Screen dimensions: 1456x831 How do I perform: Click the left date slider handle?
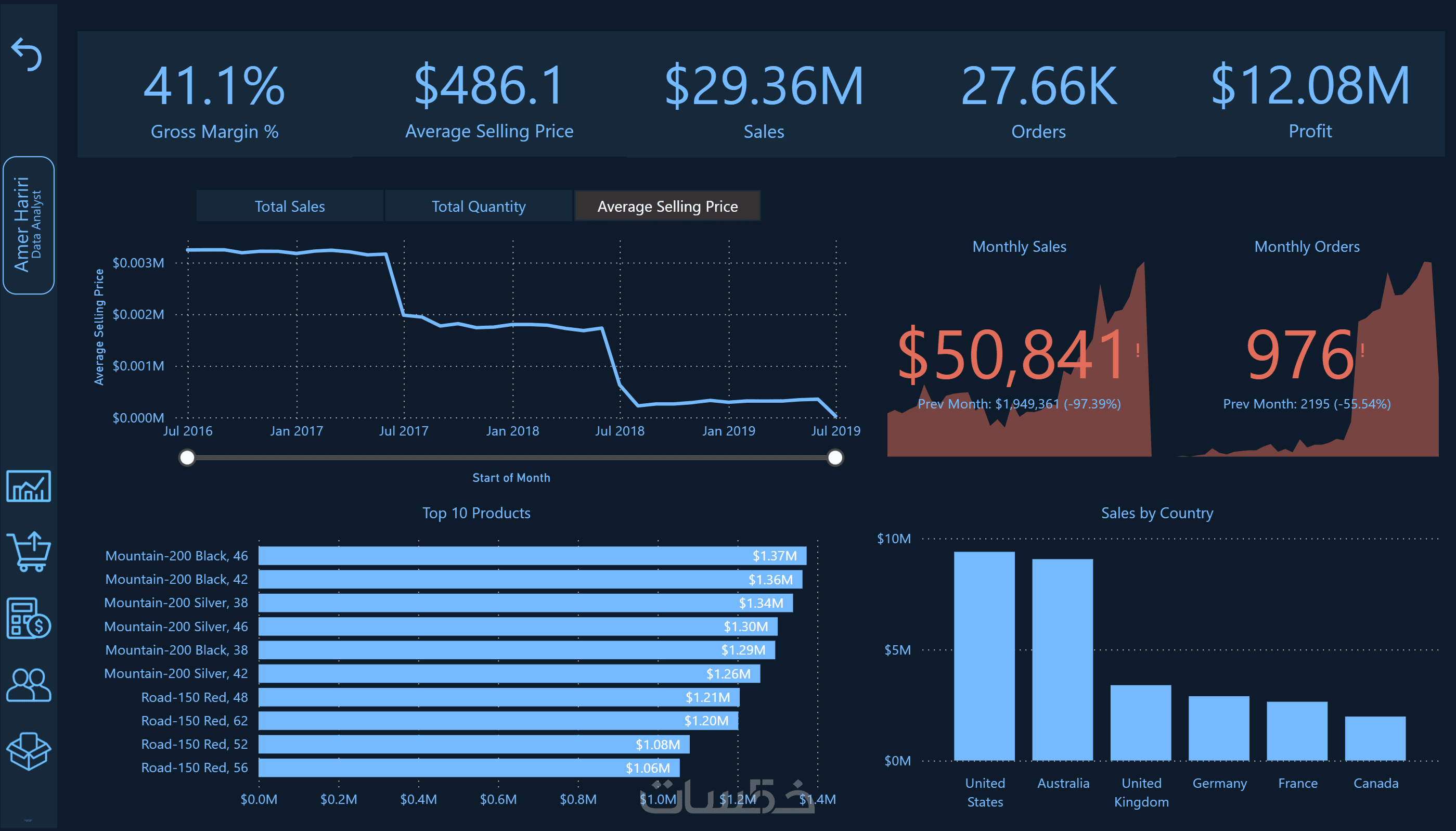point(187,458)
